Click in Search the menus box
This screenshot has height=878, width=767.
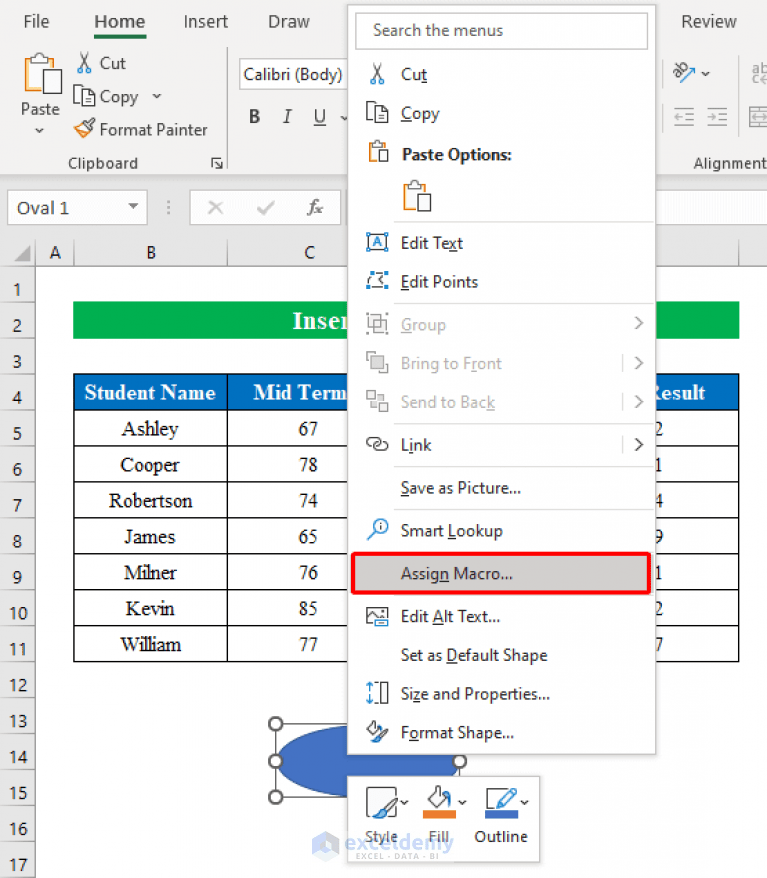coord(501,30)
